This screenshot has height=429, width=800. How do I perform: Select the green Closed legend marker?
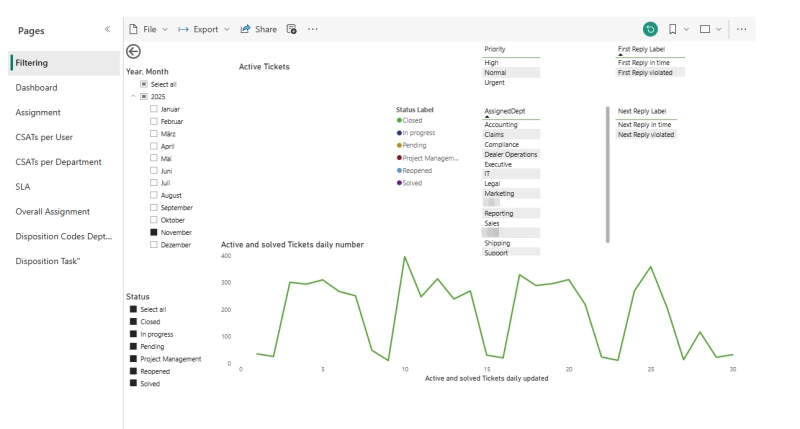tap(399, 120)
